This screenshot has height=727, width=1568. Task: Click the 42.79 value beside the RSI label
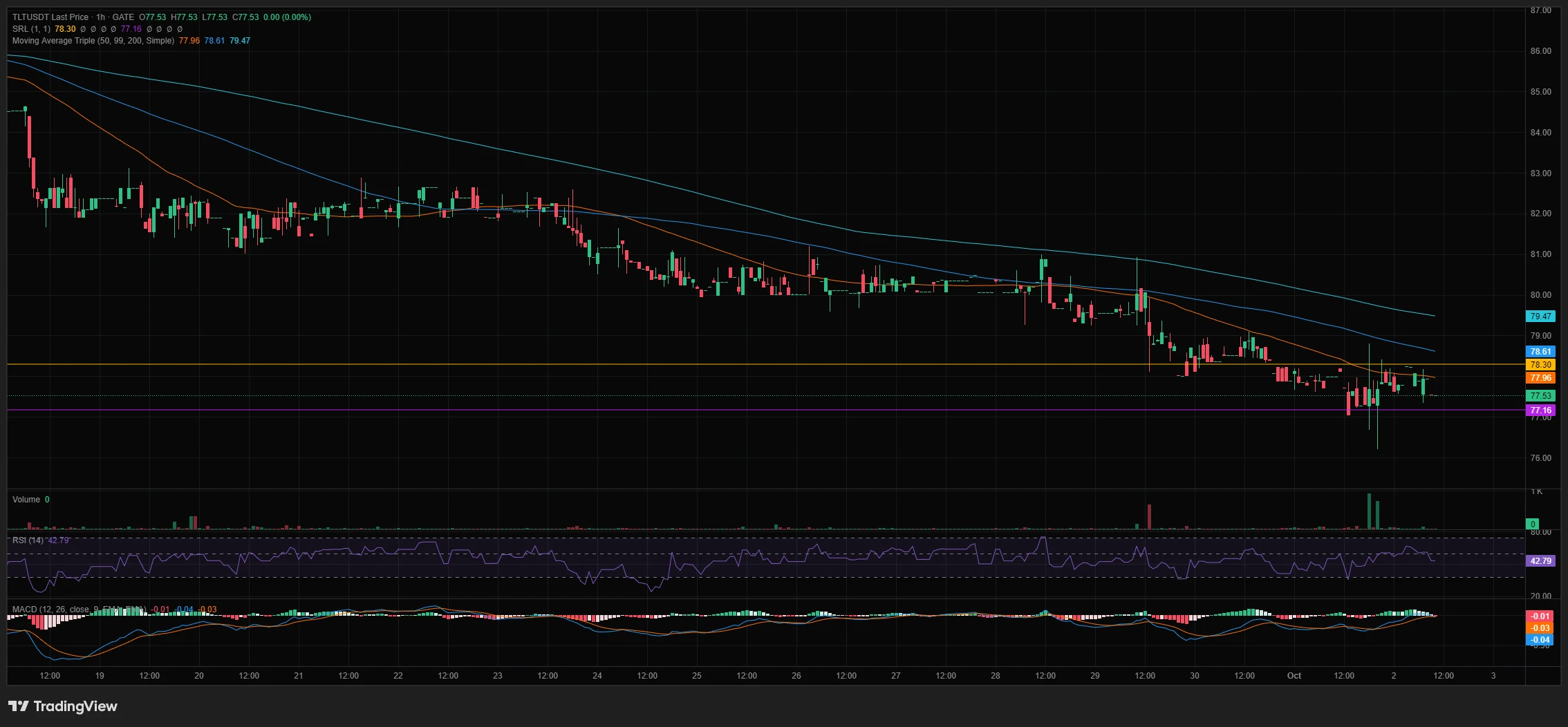click(x=58, y=540)
